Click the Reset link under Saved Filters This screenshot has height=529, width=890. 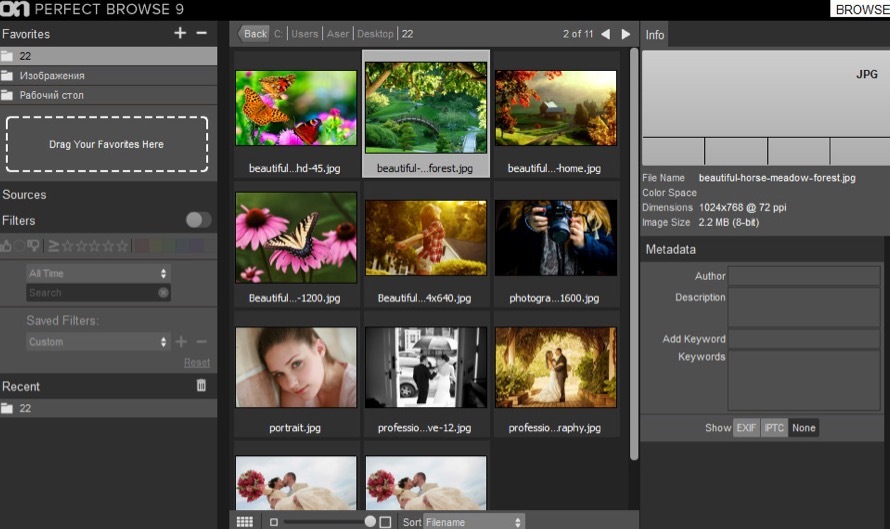click(197, 363)
